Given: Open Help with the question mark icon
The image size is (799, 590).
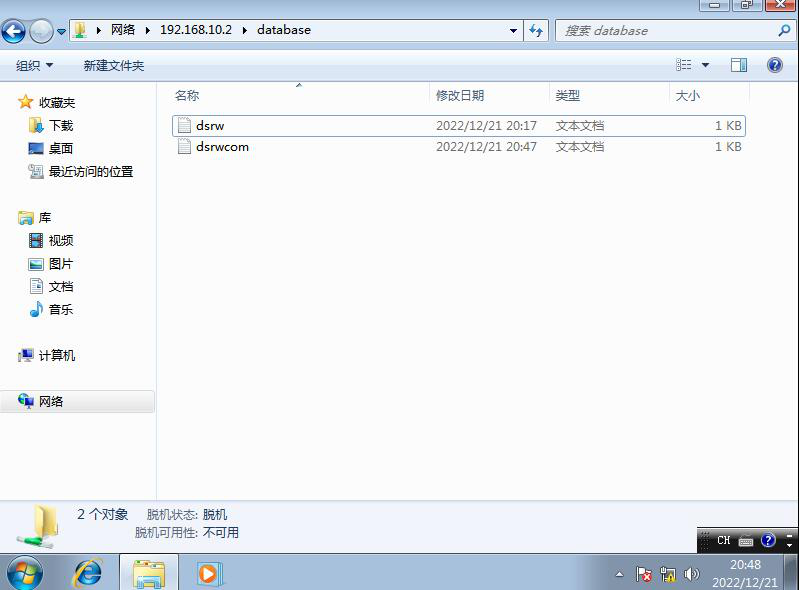Looking at the screenshot, I should pyautogui.click(x=775, y=65).
